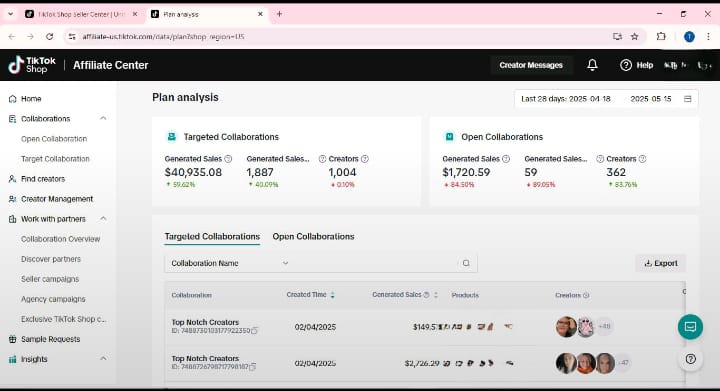Click info icon next to Targeted Generated Sales
Image resolution: width=720 pixels, height=391 pixels.
coord(228,159)
